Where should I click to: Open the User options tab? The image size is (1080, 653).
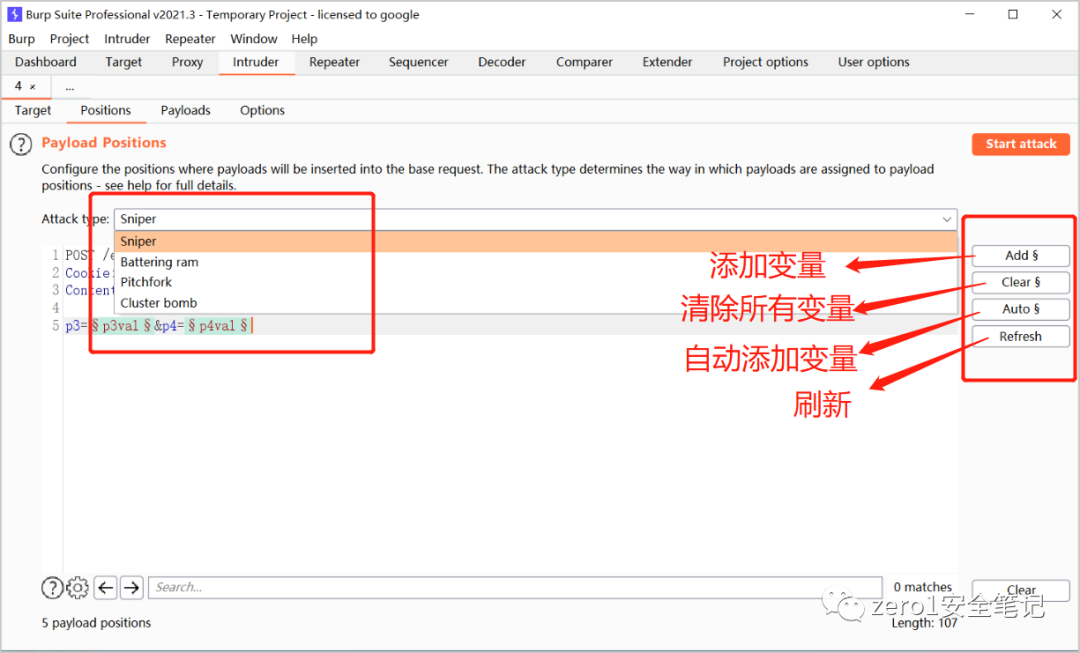pyautogui.click(x=873, y=62)
